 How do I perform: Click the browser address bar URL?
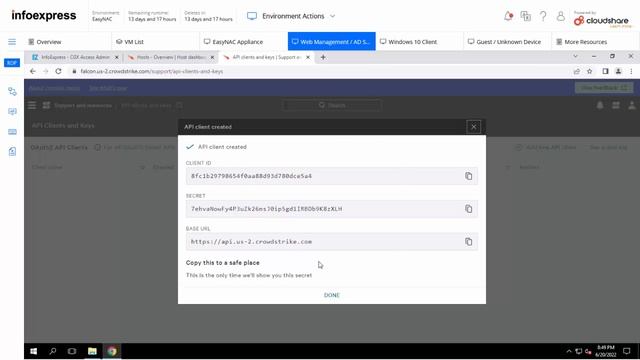(x=152, y=71)
